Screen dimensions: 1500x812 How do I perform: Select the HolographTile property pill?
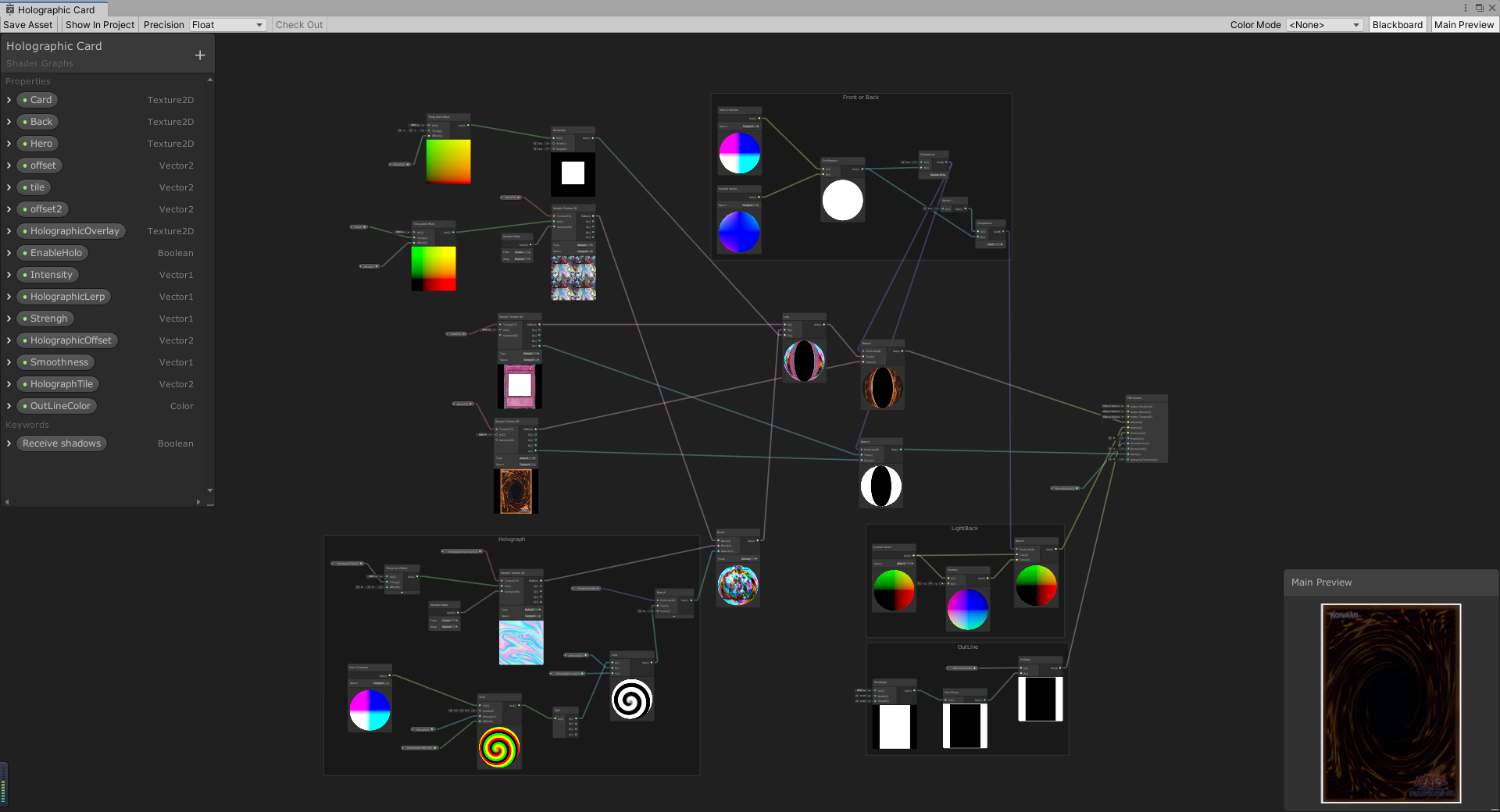click(x=58, y=384)
